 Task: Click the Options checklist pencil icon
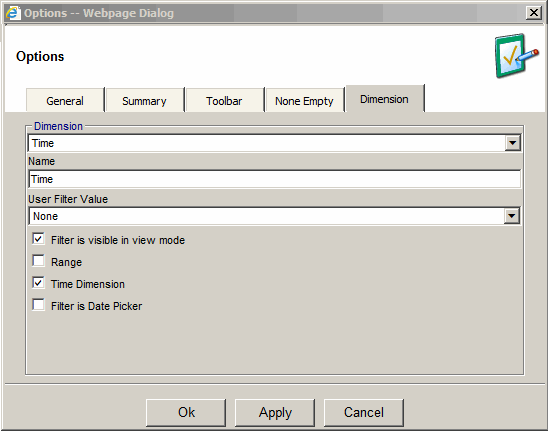(x=517, y=56)
